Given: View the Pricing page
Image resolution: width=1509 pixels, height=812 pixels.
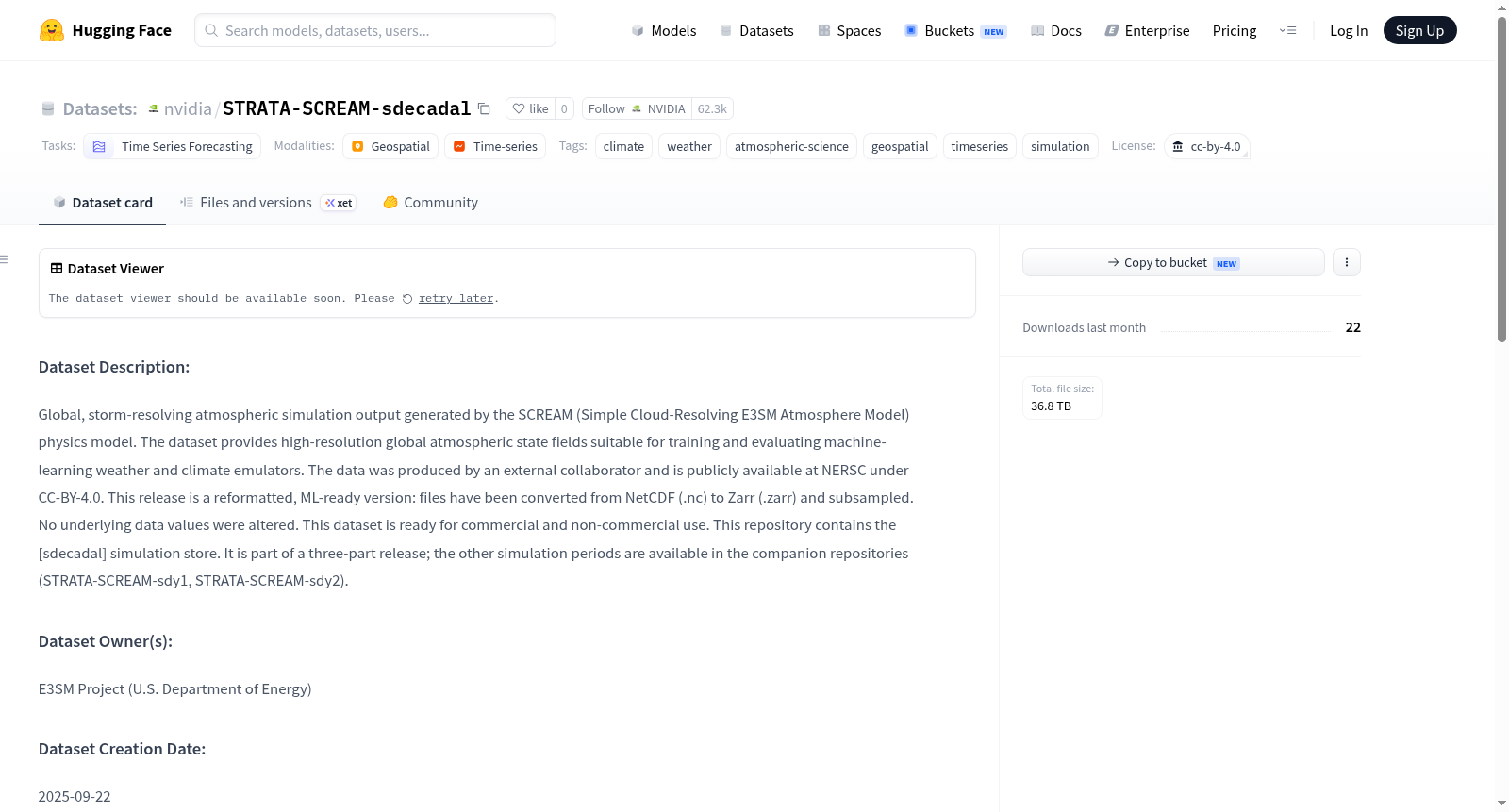Looking at the screenshot, I should pos(1235,30).
